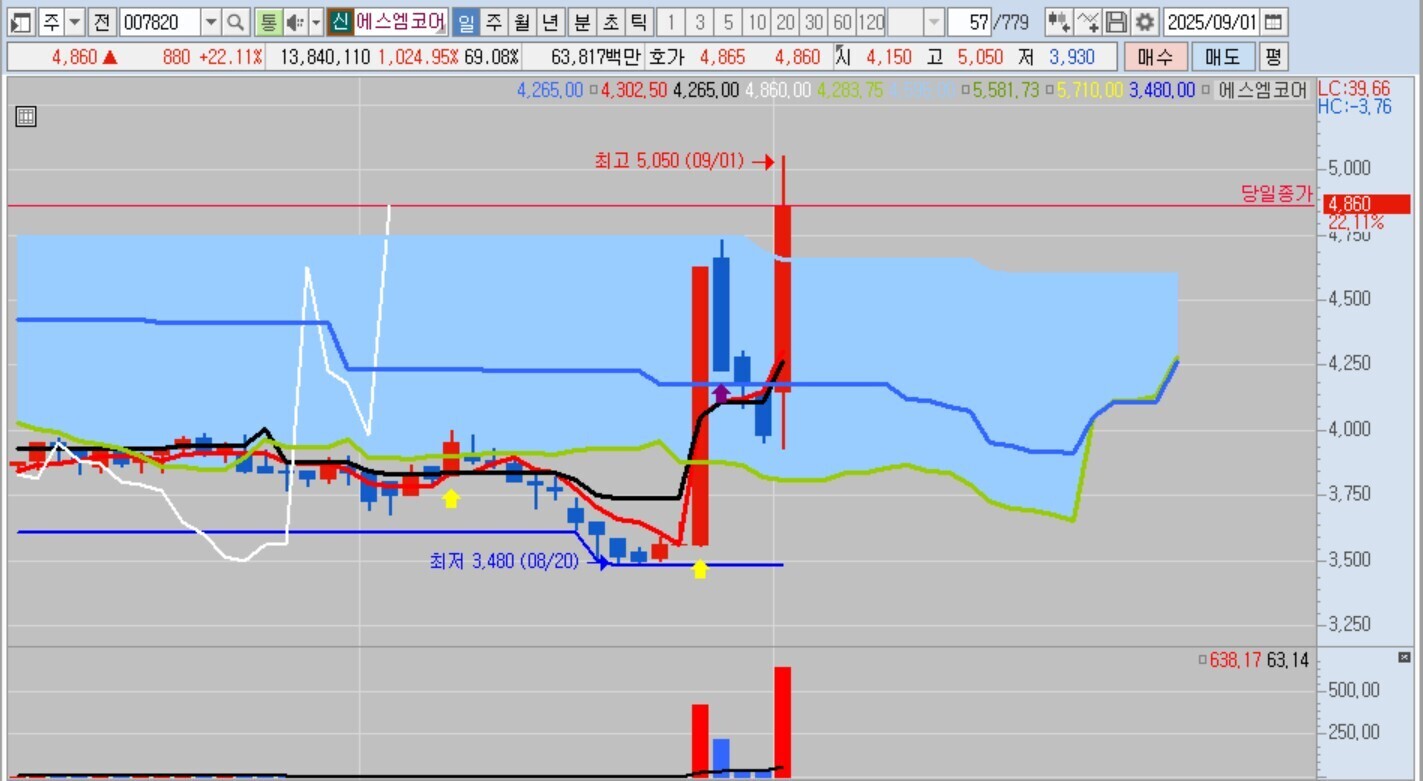
Task: Expand the stock code 007820 dropdown
Action: [211, 22]
